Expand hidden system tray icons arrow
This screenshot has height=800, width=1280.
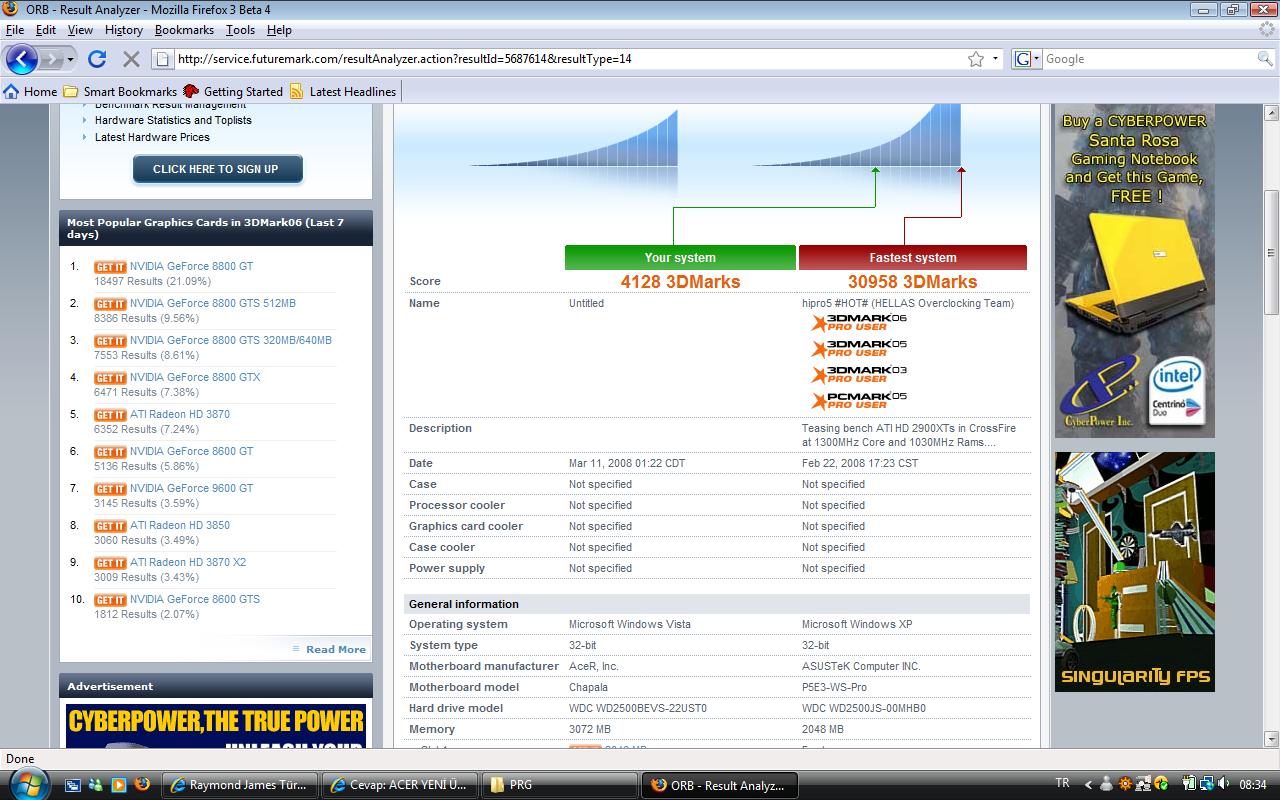(1090, 785)
